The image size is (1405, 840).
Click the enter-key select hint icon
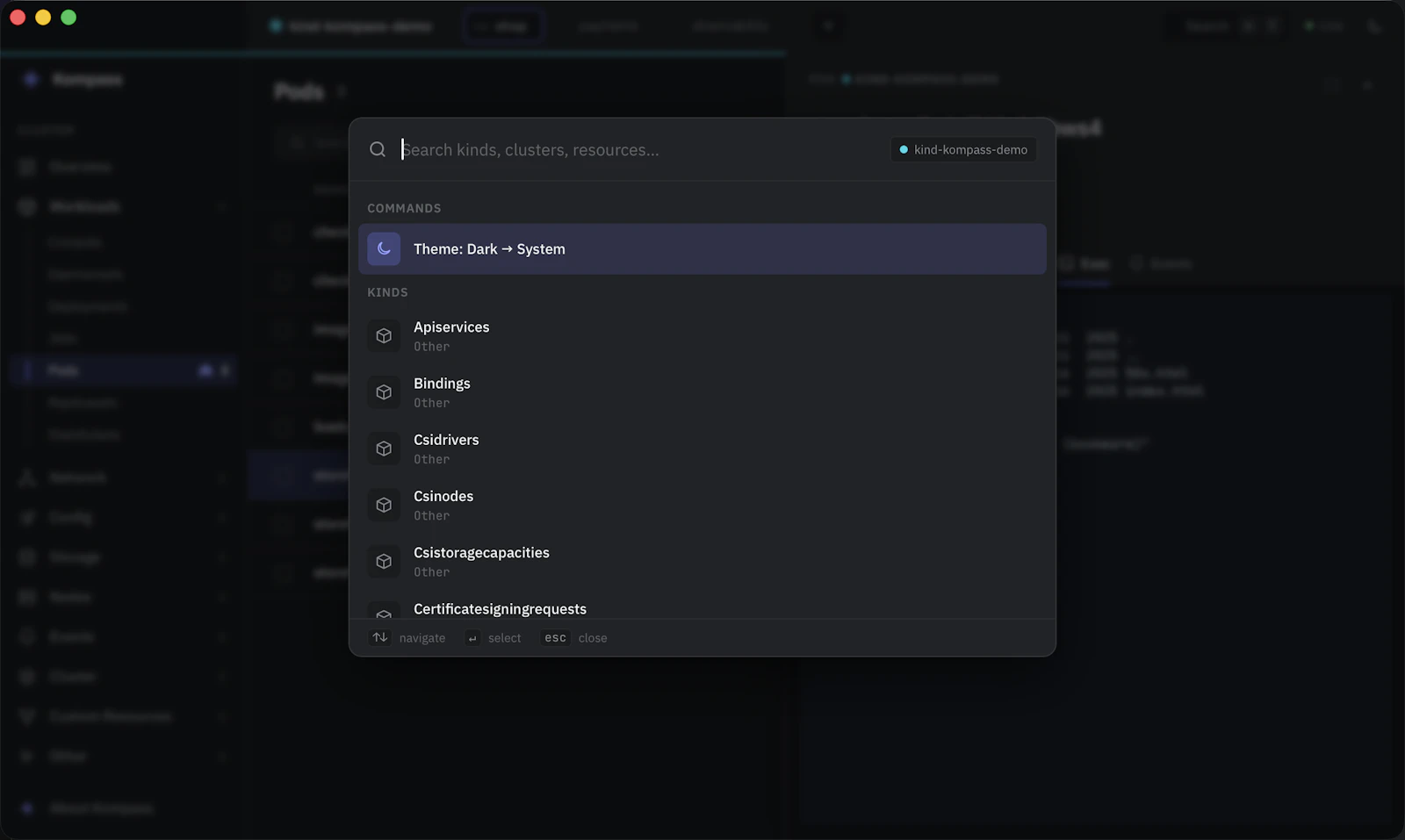pyautogui.click(x=472, y=638)
